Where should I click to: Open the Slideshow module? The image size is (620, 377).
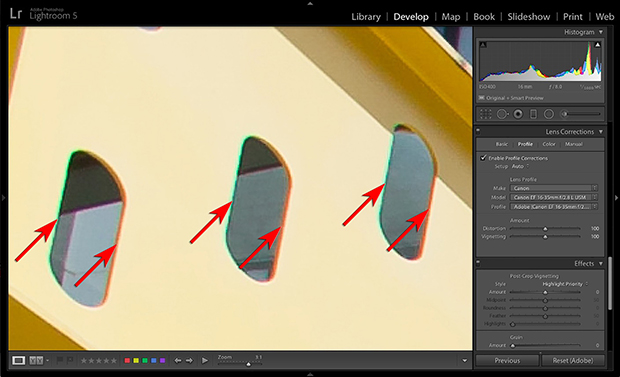coord(529,17)
